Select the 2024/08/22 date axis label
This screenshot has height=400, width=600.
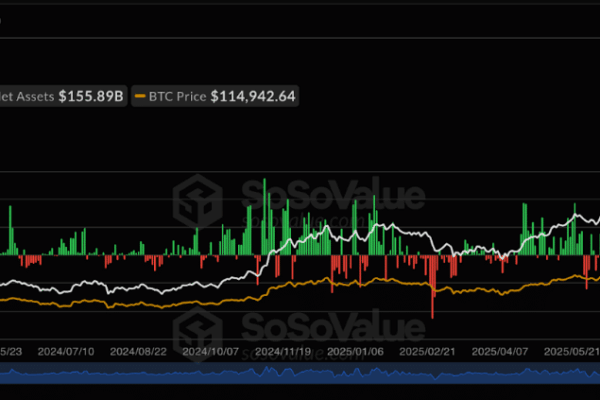click(x=138, y=352)
